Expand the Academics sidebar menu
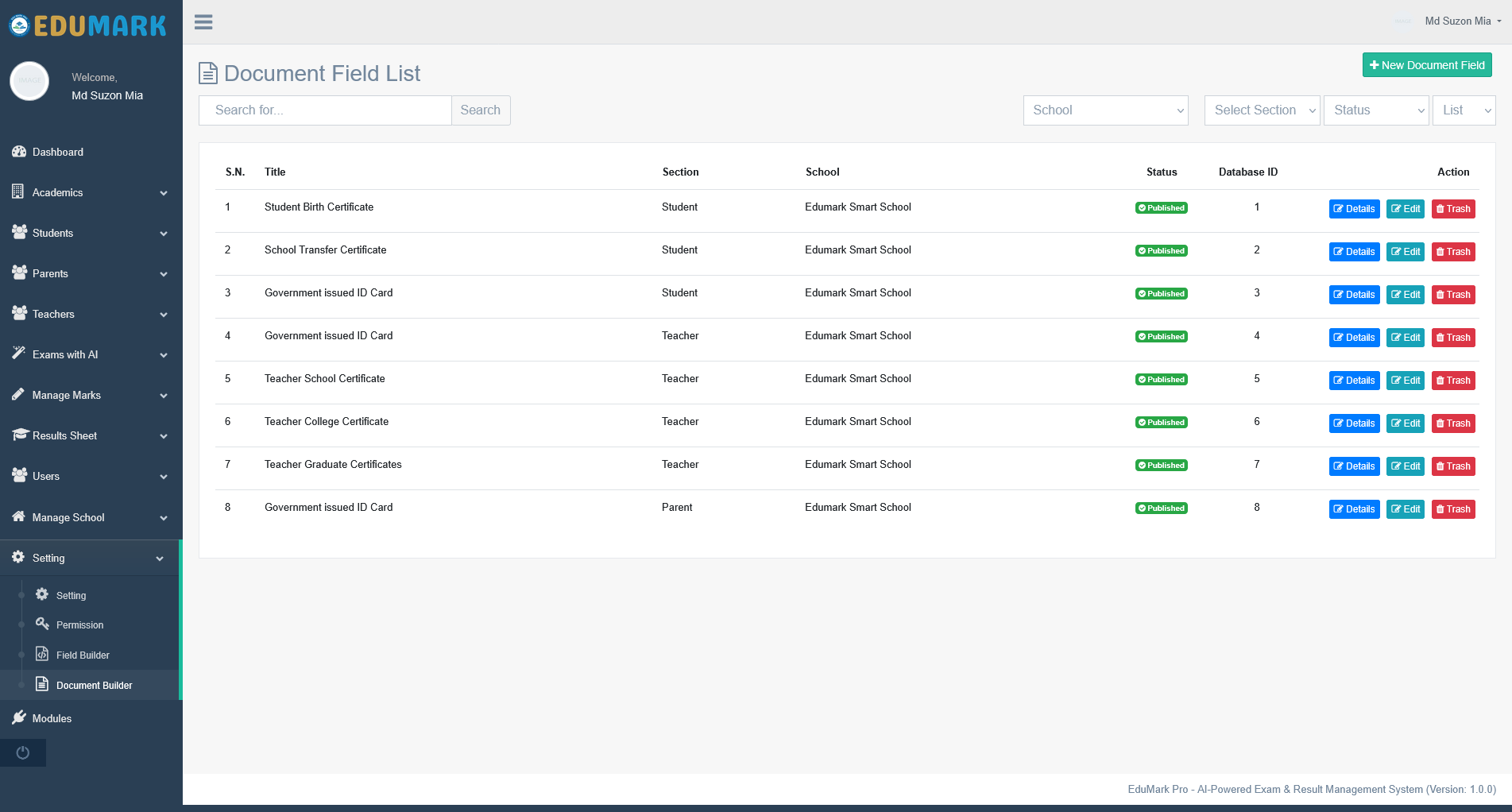 [90, 192]
